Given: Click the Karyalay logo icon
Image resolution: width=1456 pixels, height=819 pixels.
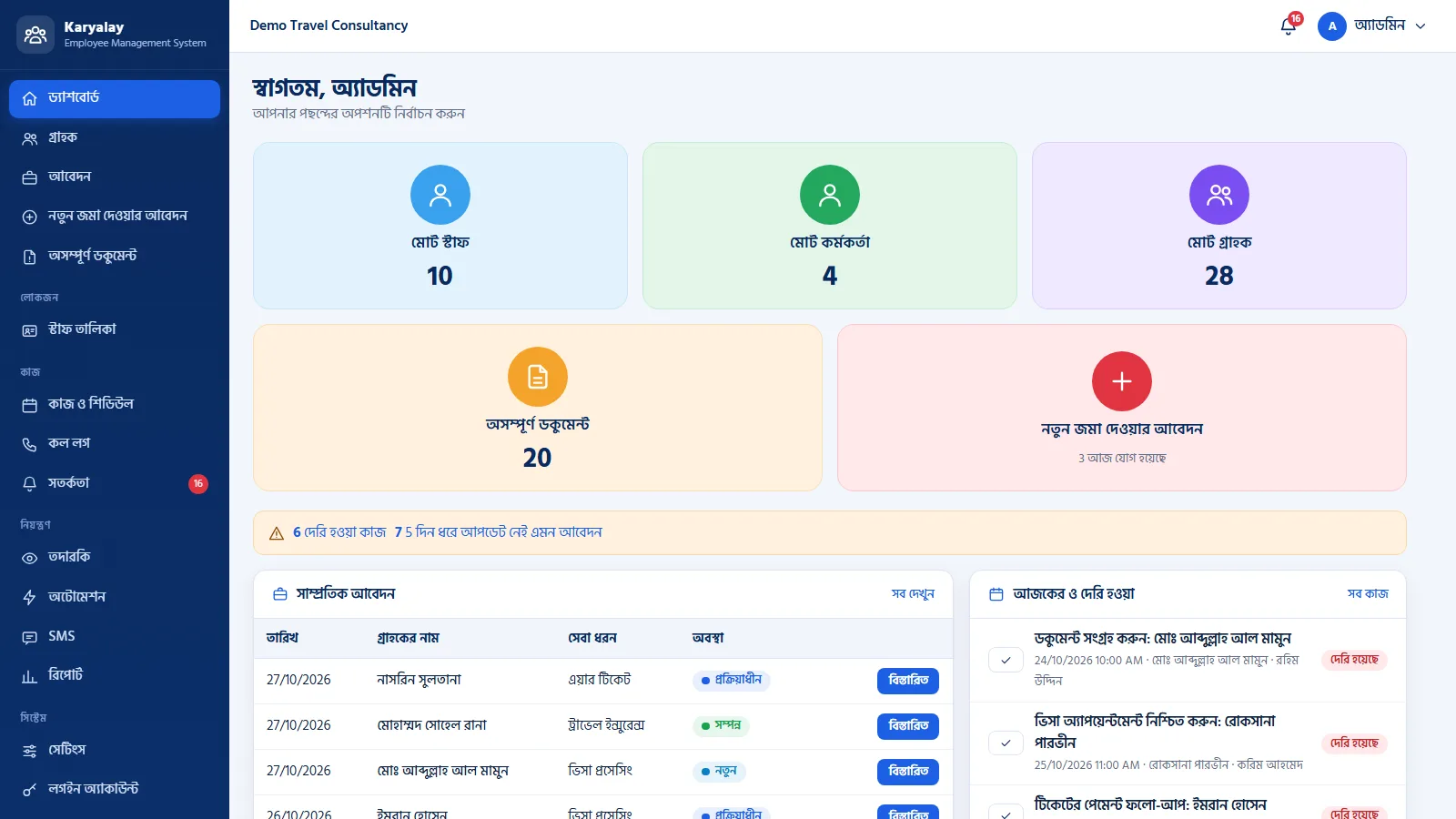Looking at the screenshot, I should pos(35,35).
